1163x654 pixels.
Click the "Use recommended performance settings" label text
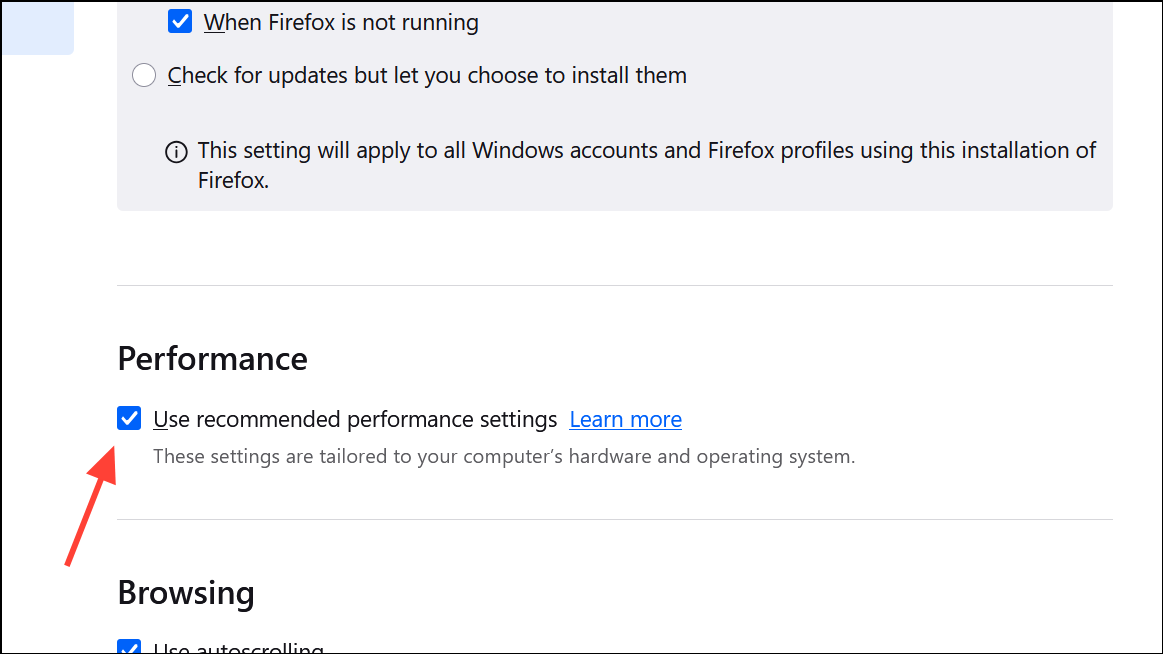tap(355, 419)
